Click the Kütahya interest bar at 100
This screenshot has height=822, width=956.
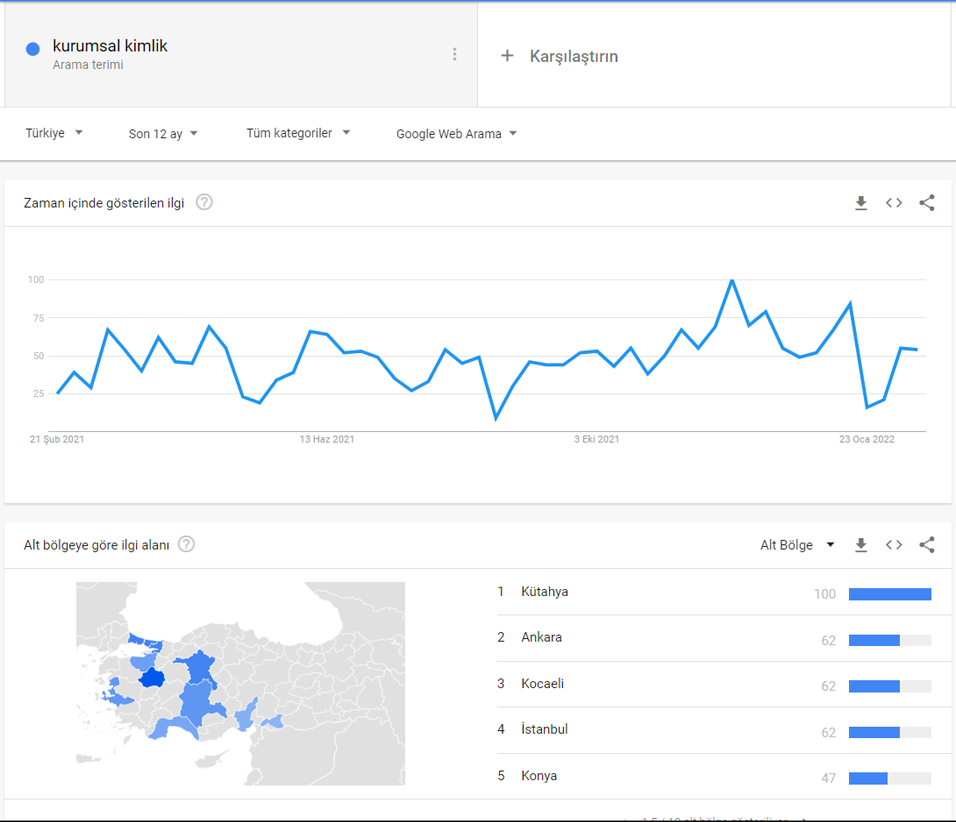tap(890, 594)
